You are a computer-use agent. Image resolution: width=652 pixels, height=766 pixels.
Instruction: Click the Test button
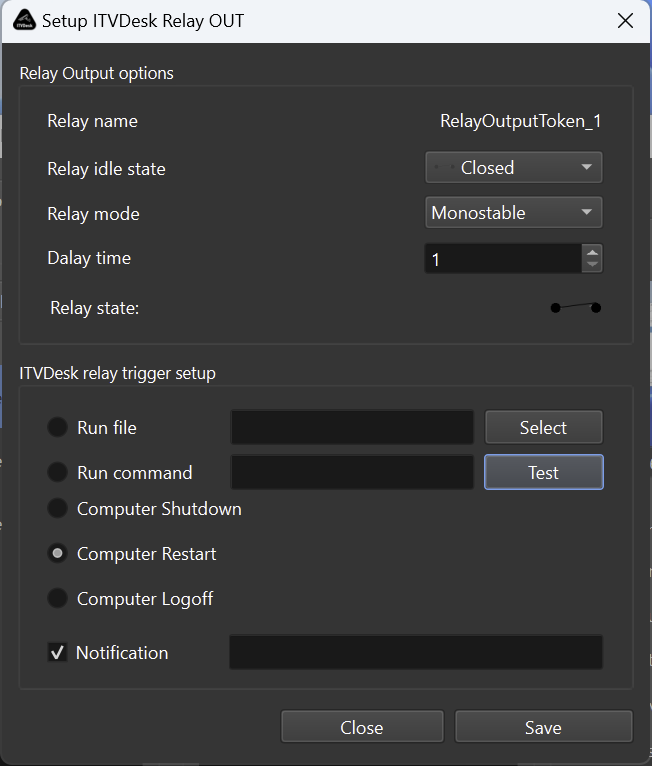pyautogui.click(x=543, y=473)
